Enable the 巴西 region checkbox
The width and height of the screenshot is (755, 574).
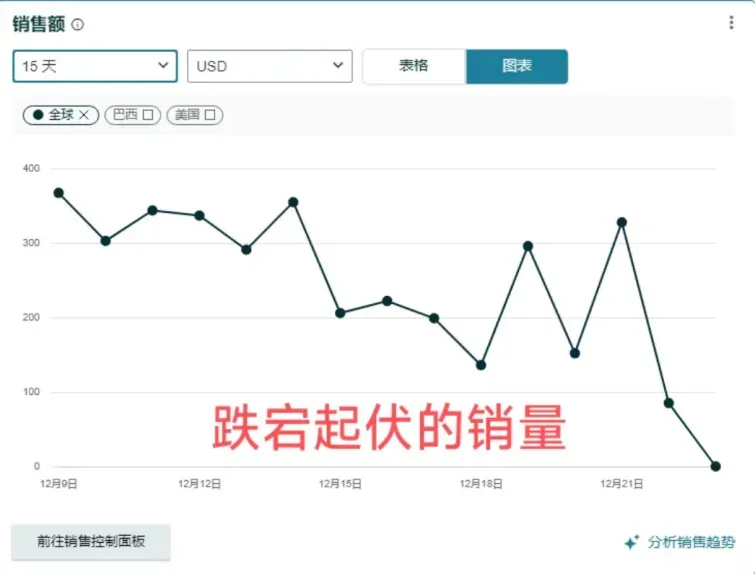(x=148, y=115)
